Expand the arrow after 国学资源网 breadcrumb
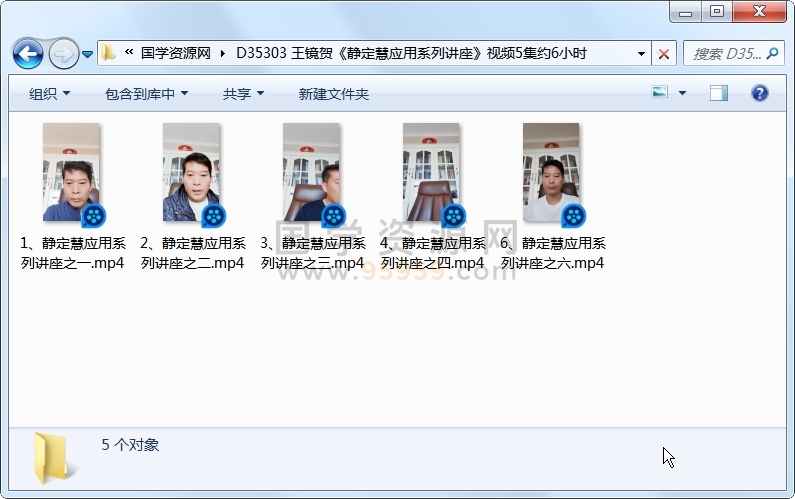 tap(223, 53)
